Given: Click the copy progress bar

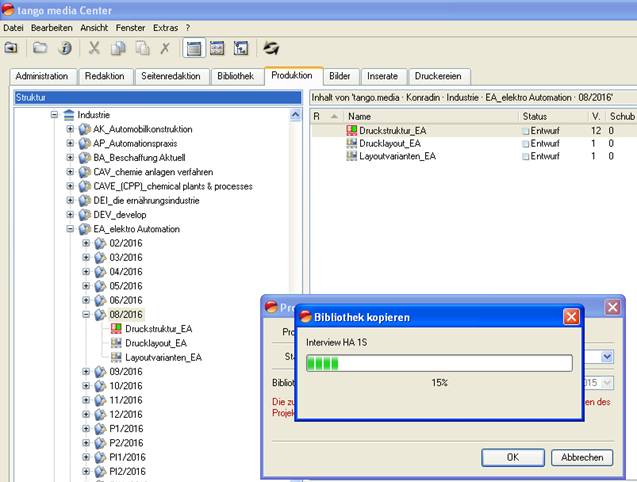Looking at the screenshot, I should coord(438,363).
